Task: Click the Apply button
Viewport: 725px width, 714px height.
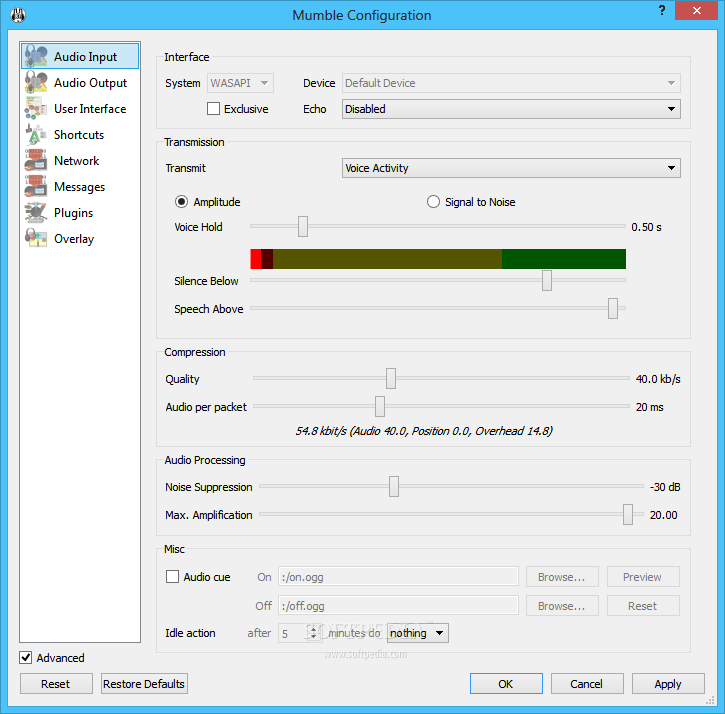Action: pyautogui.click(x=668, y=683)
